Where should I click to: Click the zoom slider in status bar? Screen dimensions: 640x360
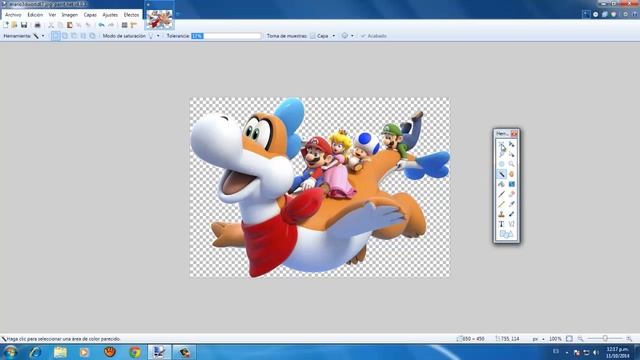coord(605,339)
